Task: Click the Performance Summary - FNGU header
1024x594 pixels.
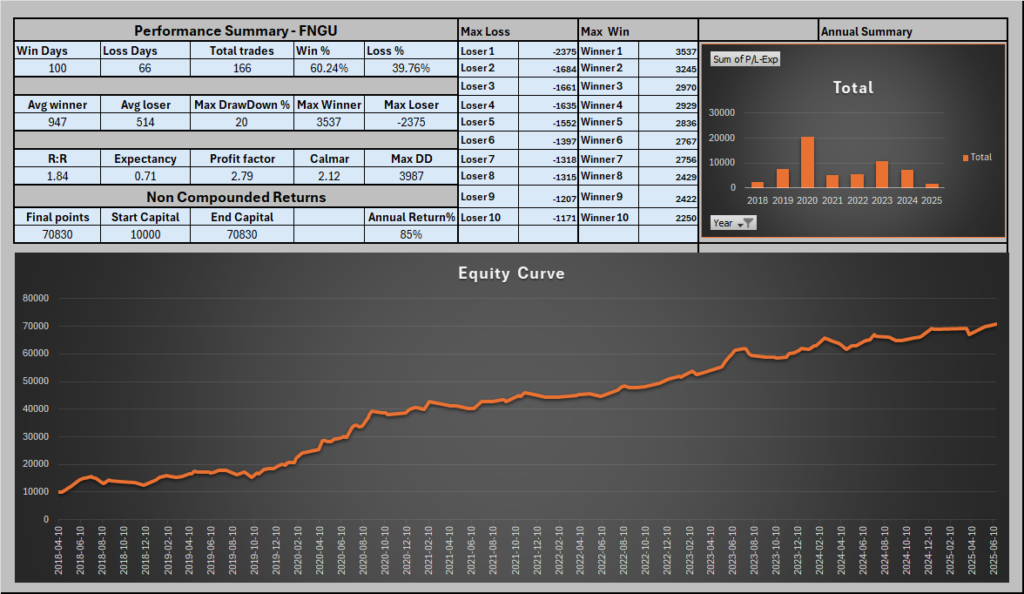Action: 236,31
